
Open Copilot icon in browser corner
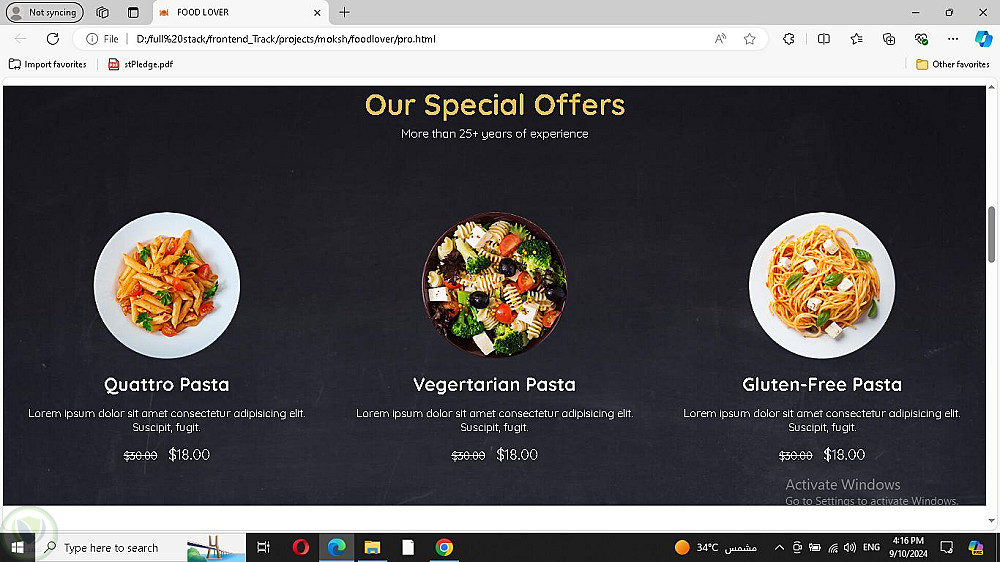point(983,39)
